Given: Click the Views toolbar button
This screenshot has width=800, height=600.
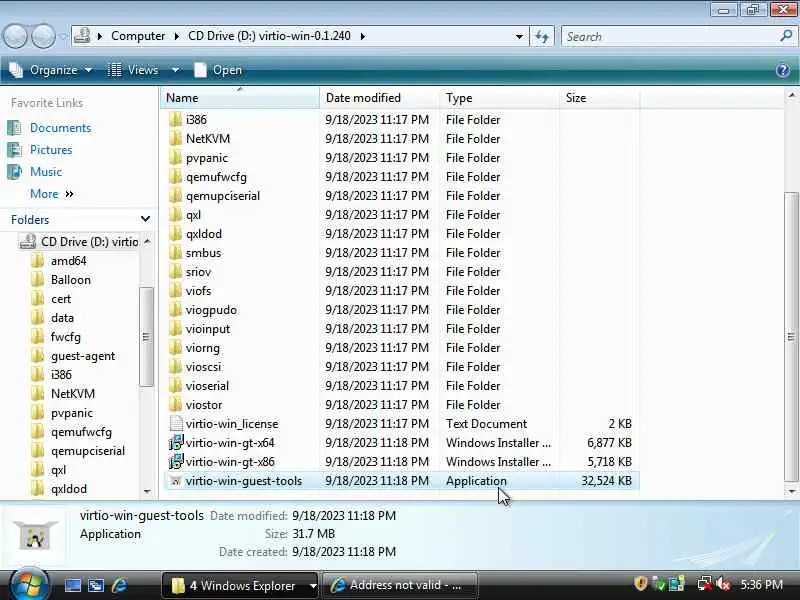Looking at the screenshot, I should [x=134, y=70].
